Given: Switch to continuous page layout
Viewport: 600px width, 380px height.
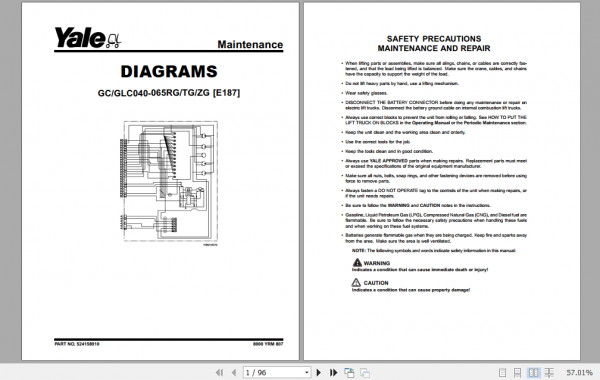Looking at the screenshot, I should tap(517, 372).
